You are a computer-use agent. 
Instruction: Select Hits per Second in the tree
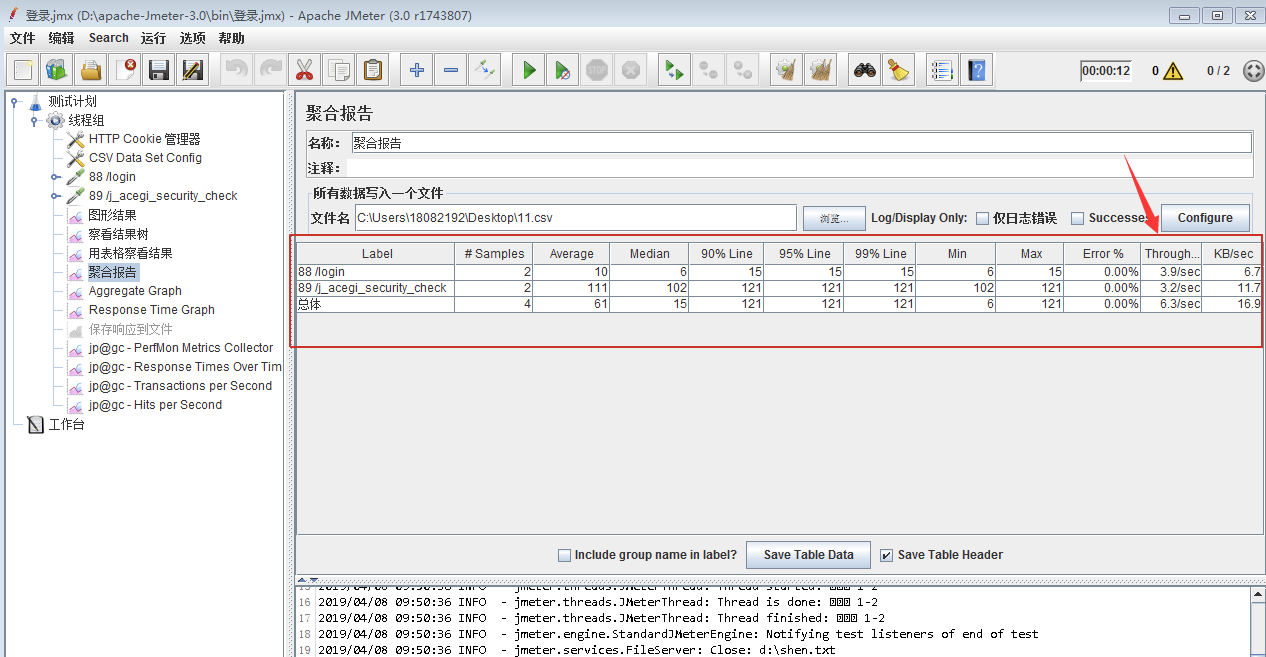click(155, 405)
